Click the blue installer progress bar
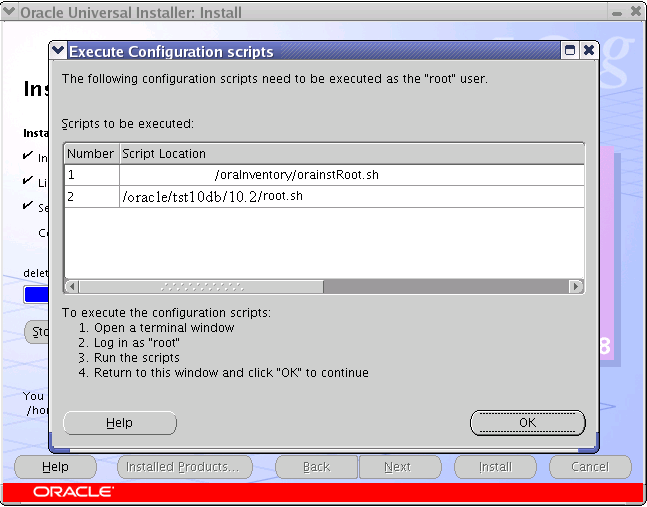This screenshot has height=507, width=647. pyautogui.click(x=36, y=295)
